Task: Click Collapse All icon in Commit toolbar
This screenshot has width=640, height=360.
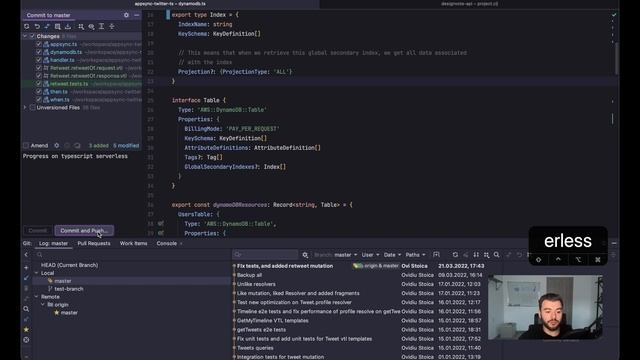Action: [x=111, y=27]
